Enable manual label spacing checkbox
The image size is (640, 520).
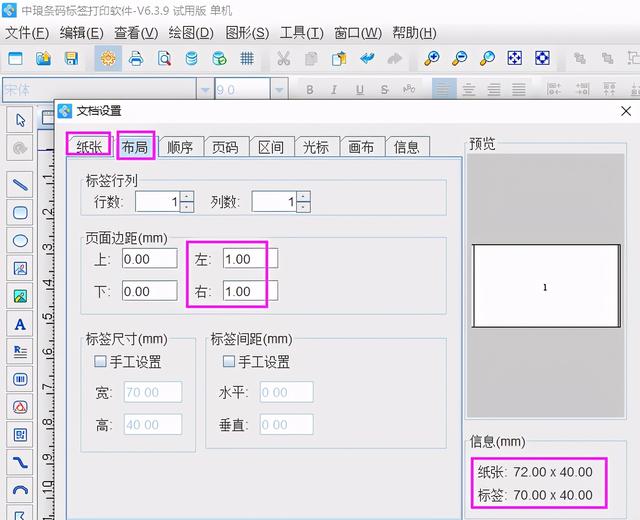[x=229, y=361]
